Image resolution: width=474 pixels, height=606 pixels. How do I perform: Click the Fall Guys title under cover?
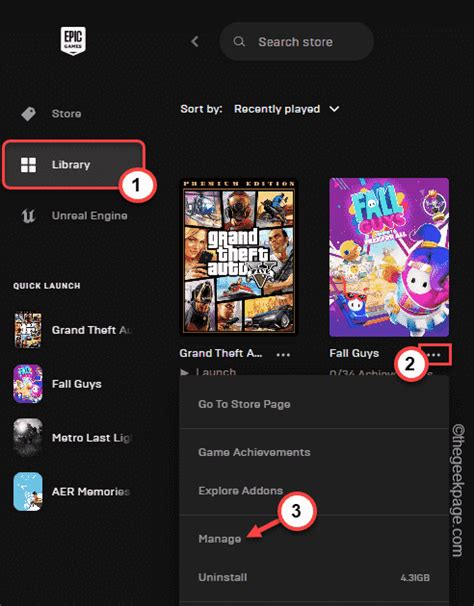pyautogui.click(x=354, y=353)
